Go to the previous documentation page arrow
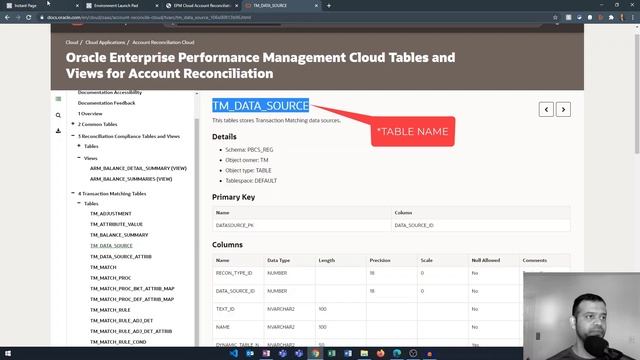Image resolution: width=640 pixels, height=360 pixels. tap(546, 109)
